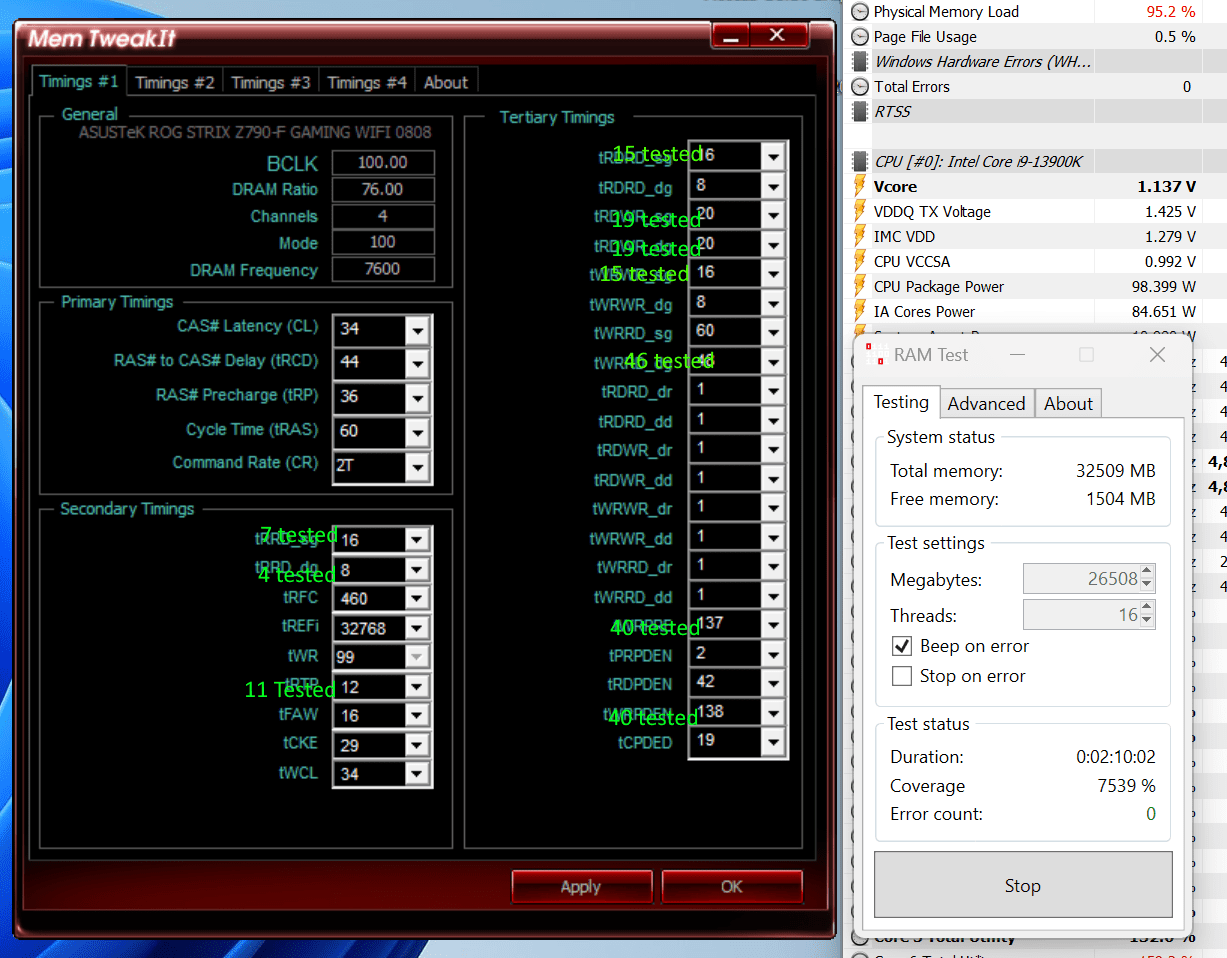Switch to the Timings #2 tab
This screenshot has width=1227, height=958.
click(175, 83)
